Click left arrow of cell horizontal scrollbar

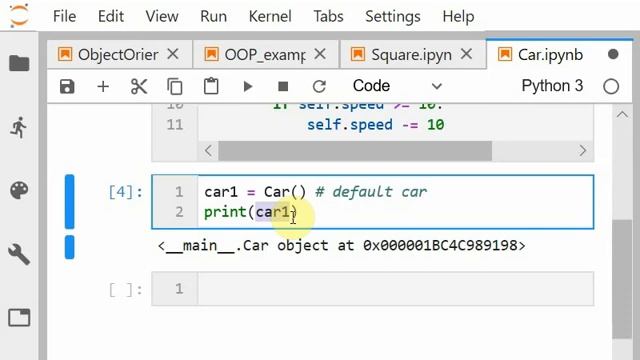209,151
